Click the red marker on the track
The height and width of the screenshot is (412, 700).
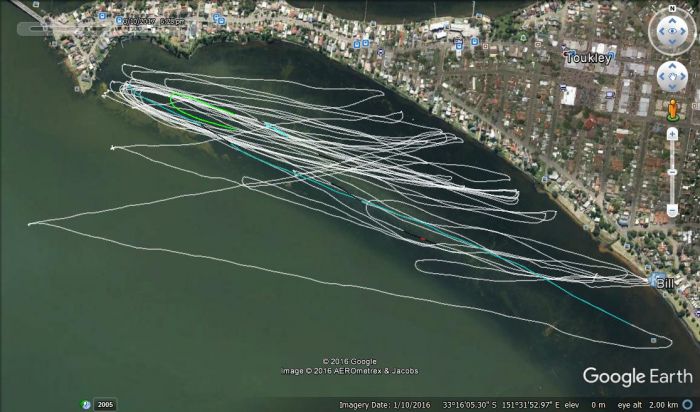422,239
